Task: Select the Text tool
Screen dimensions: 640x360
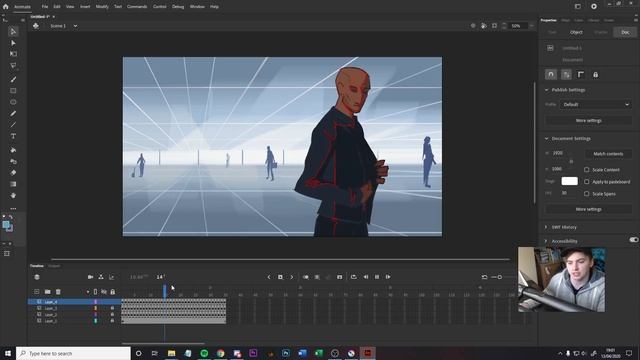Action: 13,136
